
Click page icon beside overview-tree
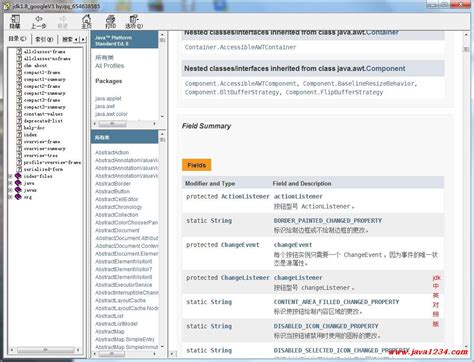(19, 156)
